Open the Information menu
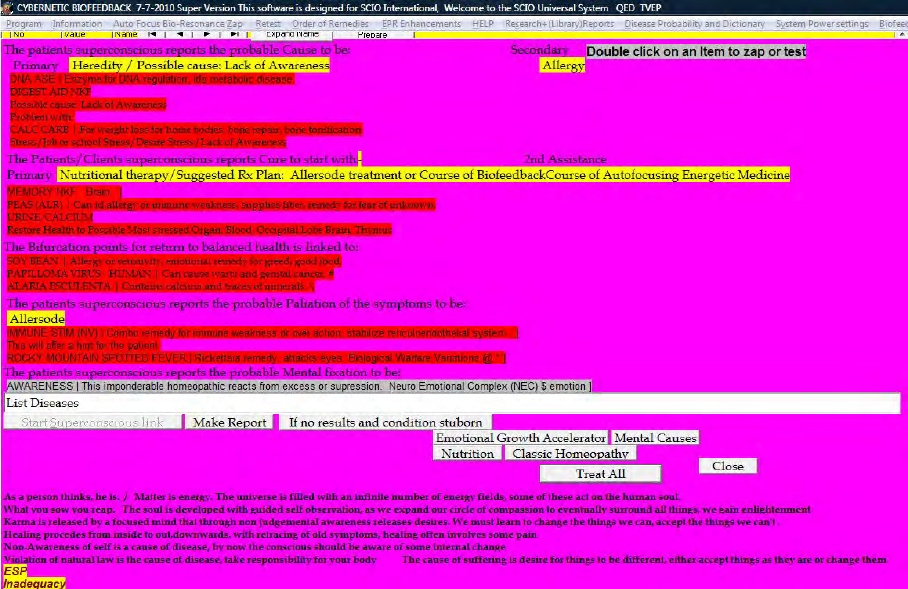 [77, 24]
